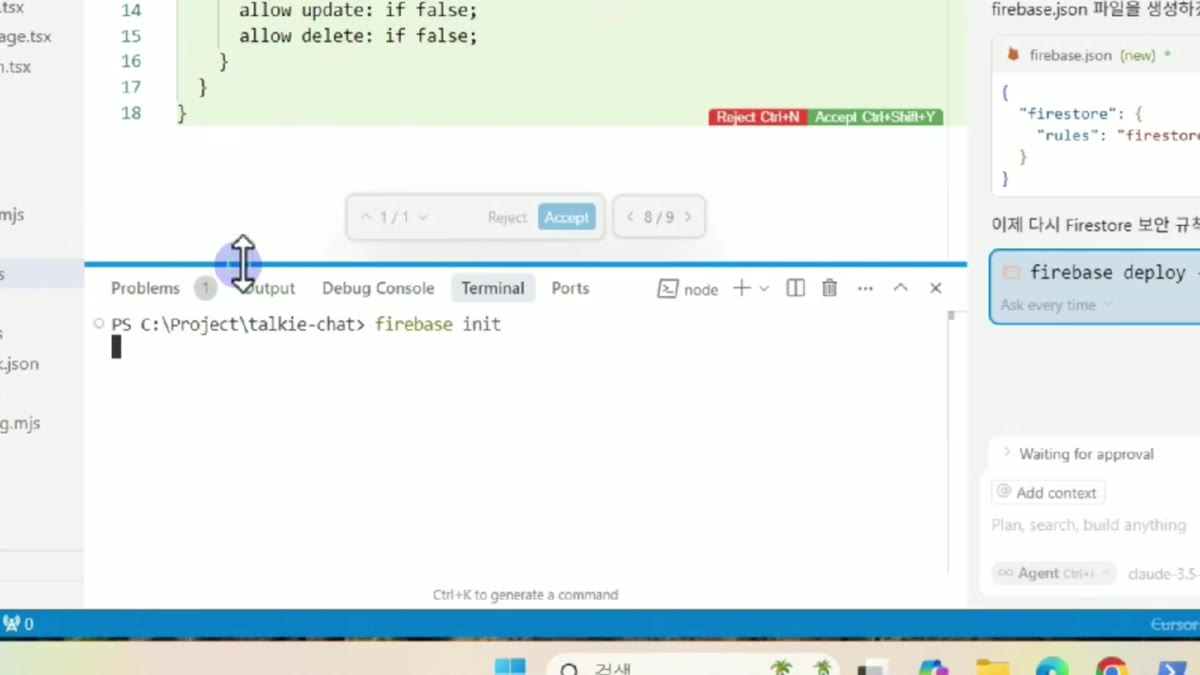The height and width of the screenshot is (675, 1200).
Task: Click the ports status icon showing 0
Action: (19, 624)
